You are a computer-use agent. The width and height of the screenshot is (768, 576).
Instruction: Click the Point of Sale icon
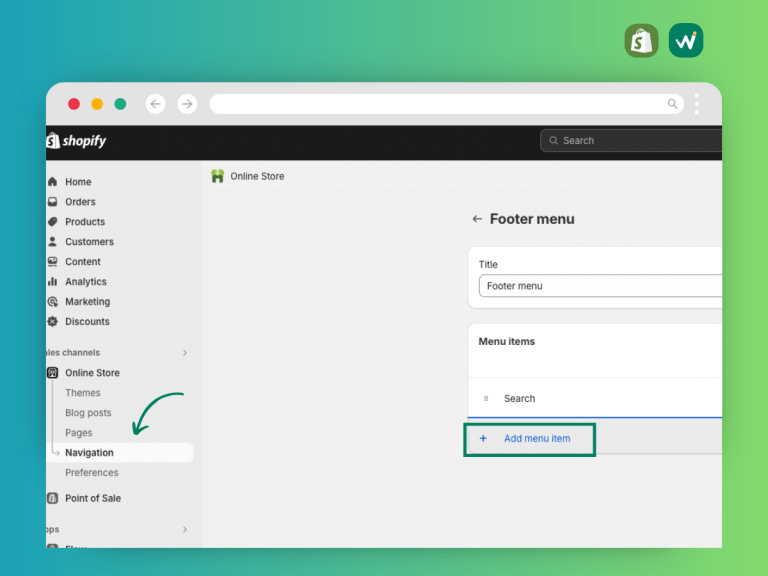(52, 498)
